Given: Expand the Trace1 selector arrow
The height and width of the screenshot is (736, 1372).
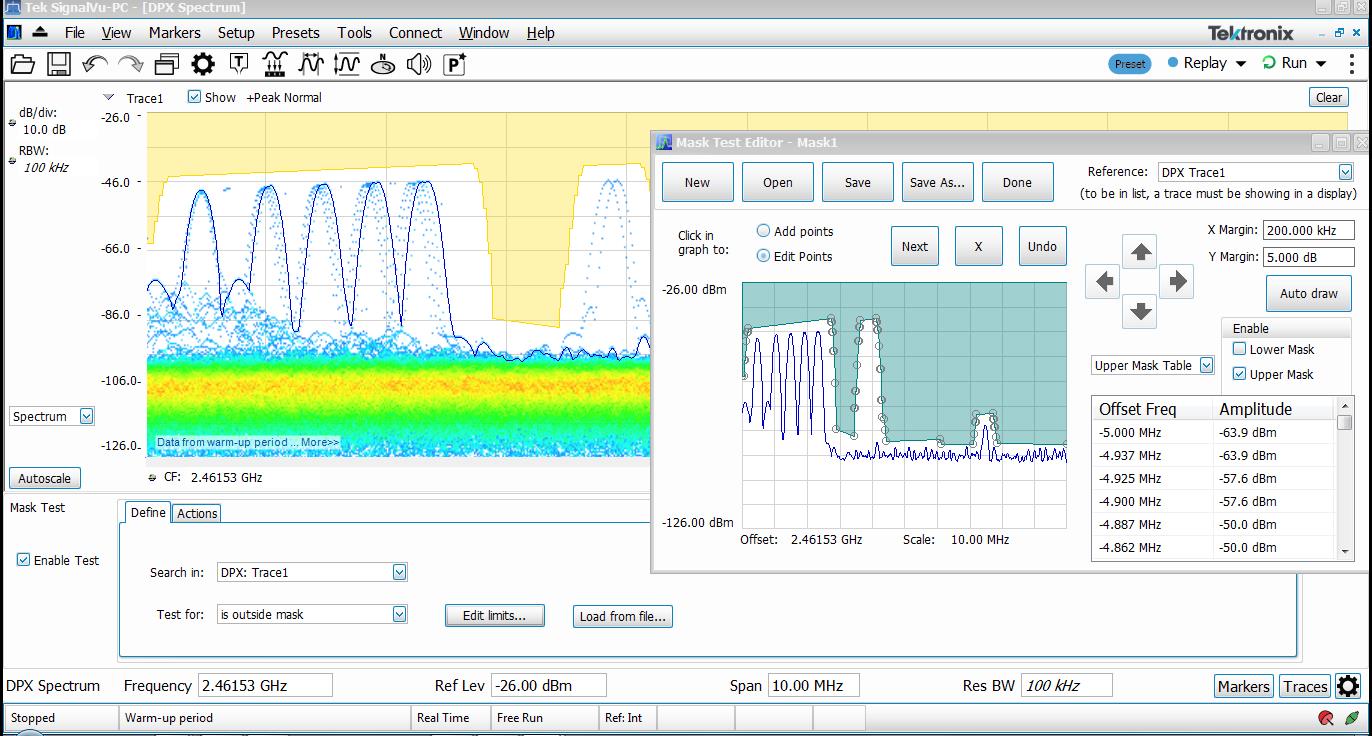Looking at the screenshot, I should 109,98.
